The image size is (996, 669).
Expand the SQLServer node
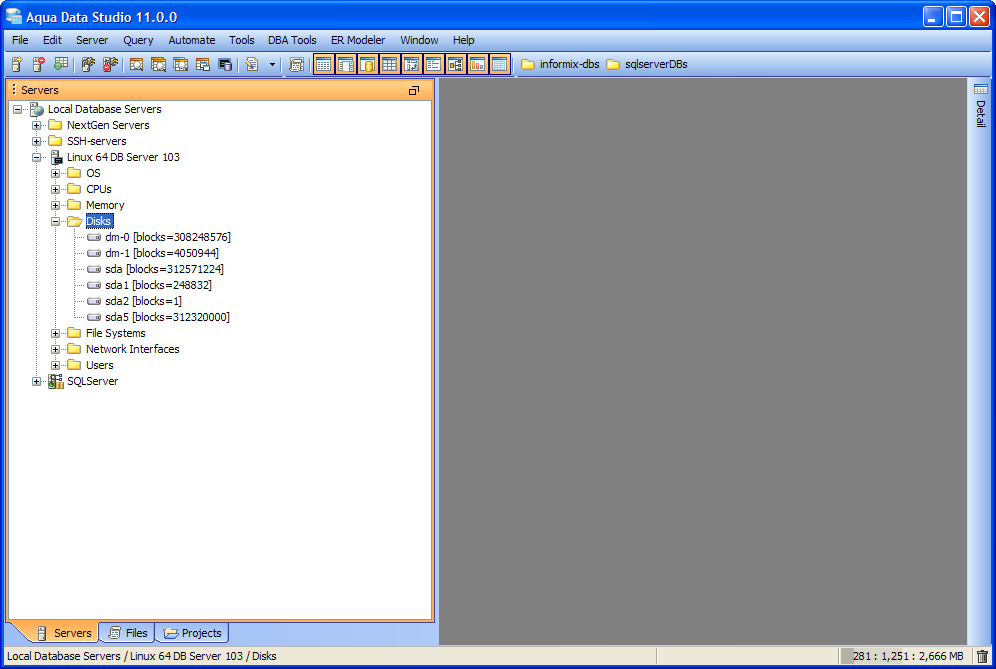[36, 381]
